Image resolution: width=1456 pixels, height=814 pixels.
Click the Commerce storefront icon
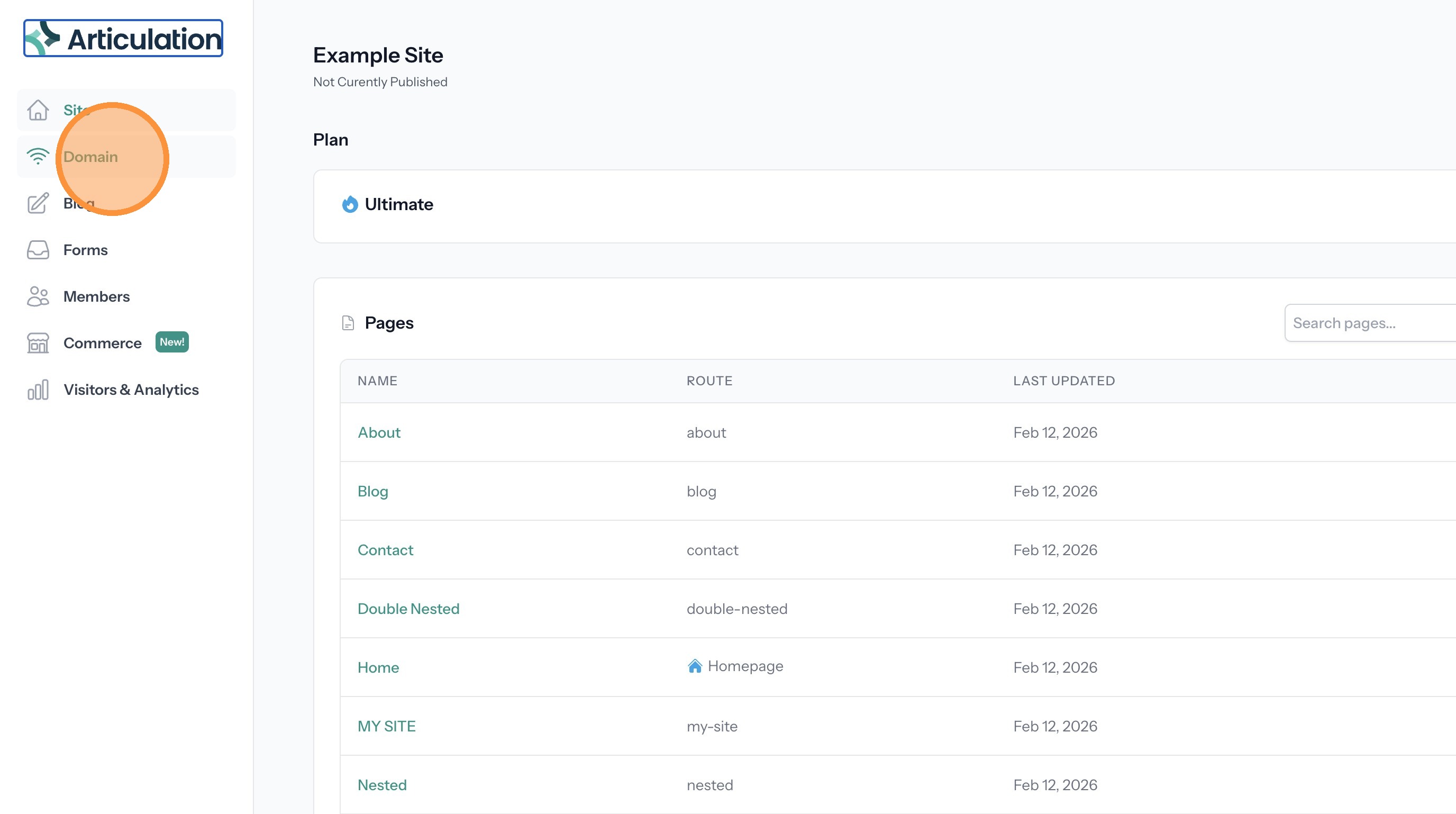pyautogui.click(x=38, y=343)
